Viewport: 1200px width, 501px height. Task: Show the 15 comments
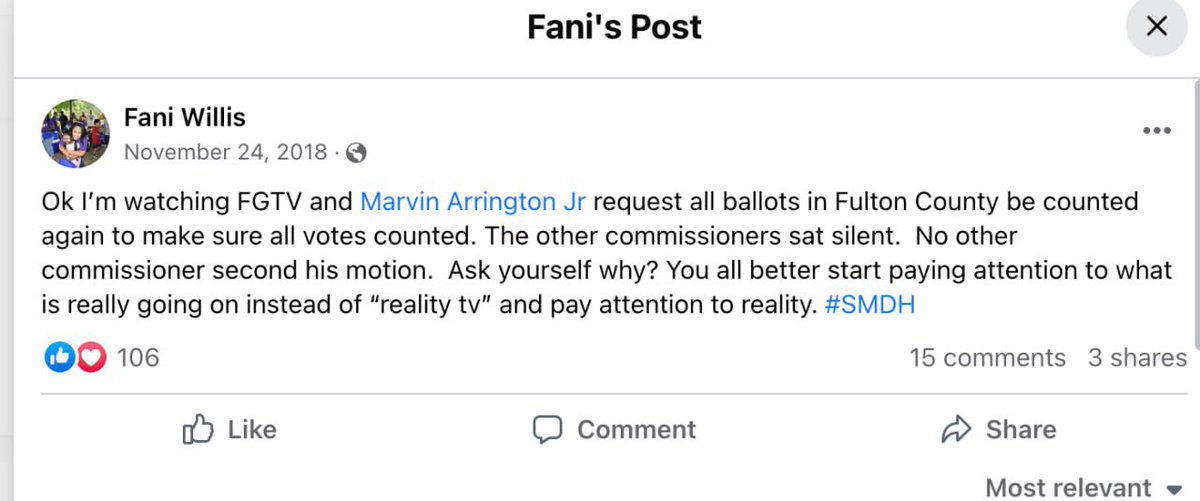tap(987, 357)
